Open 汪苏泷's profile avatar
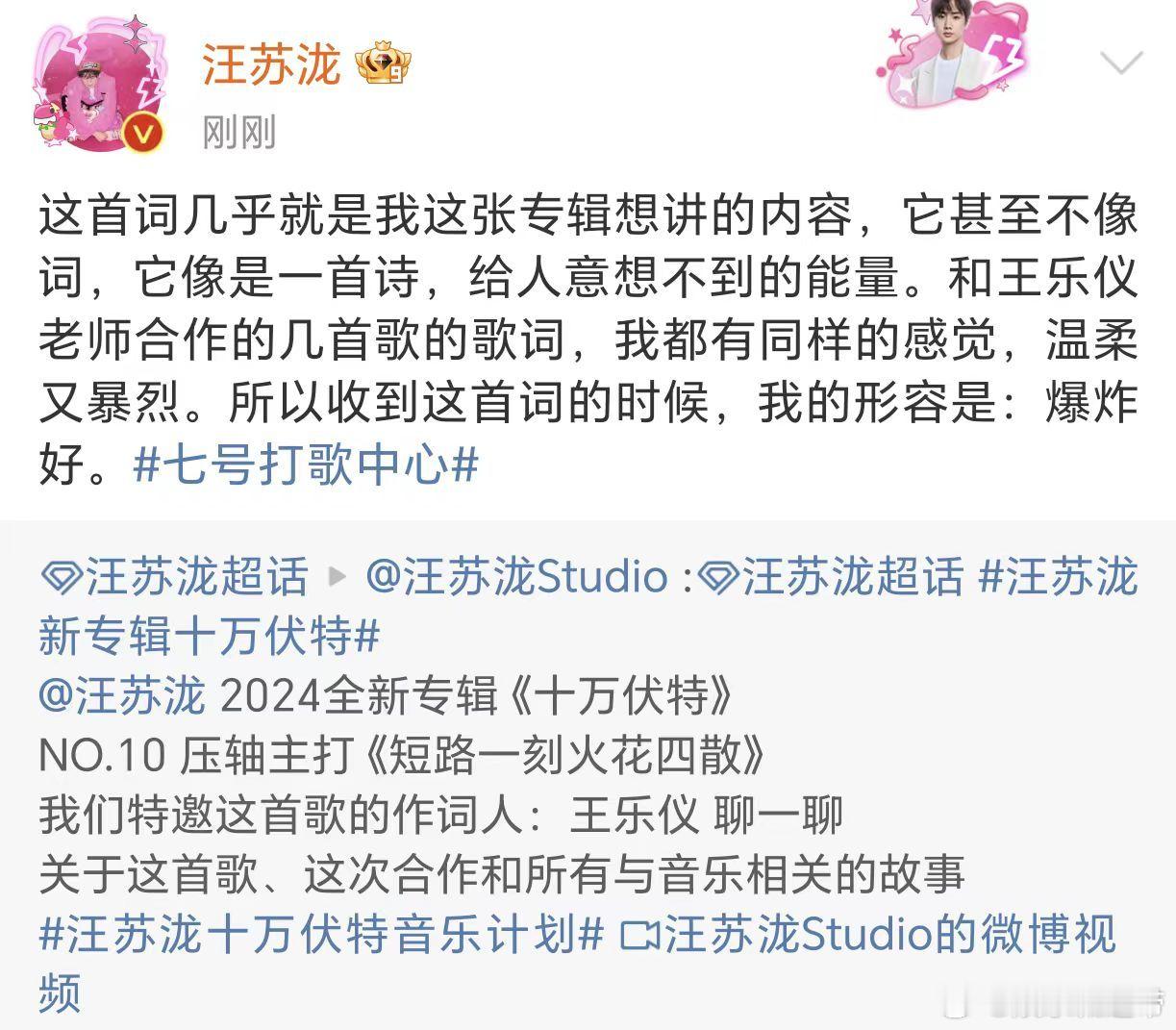 click(x=99, y=87)
